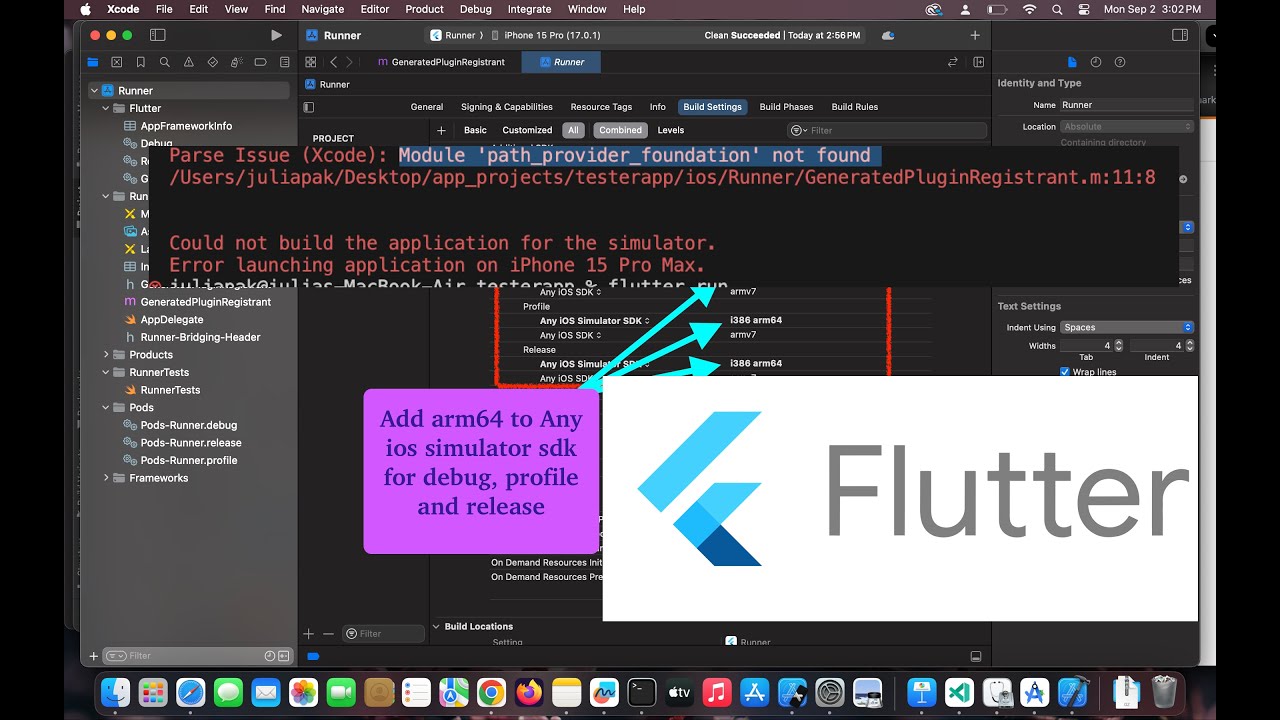Click the build settings Filter field

tap(886, 130)
